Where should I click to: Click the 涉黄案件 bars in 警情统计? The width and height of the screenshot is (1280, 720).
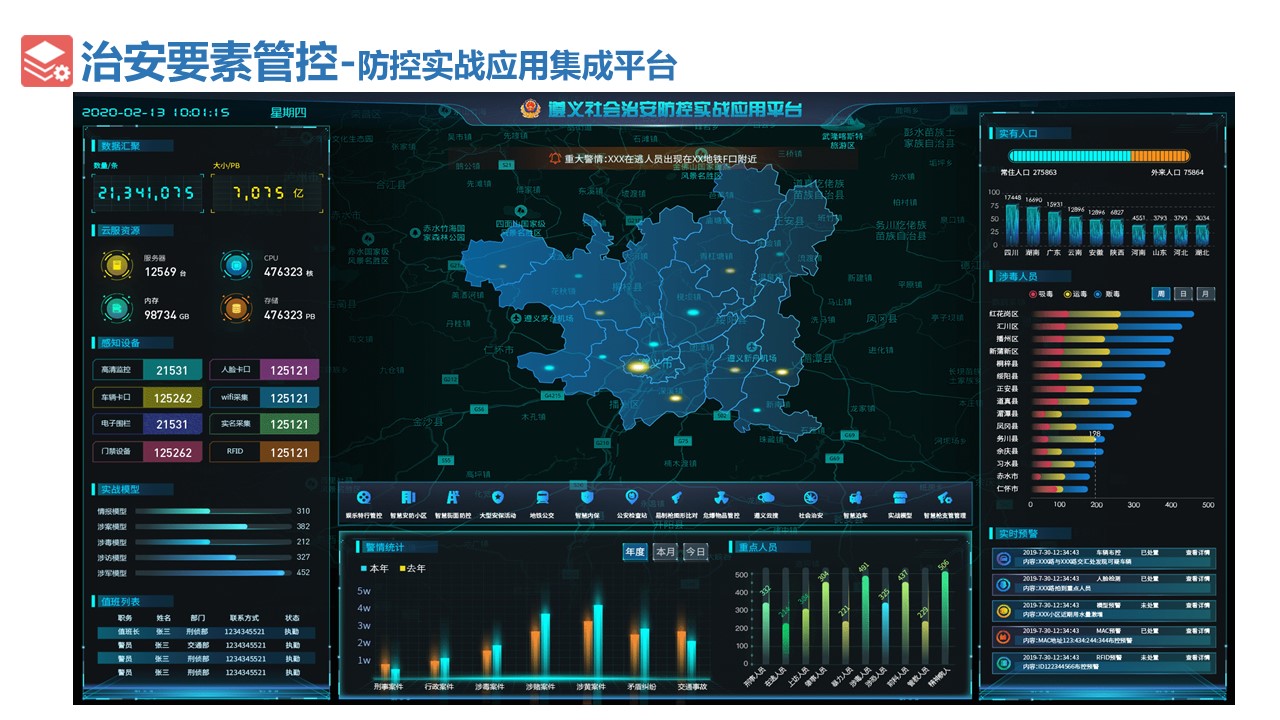pyautogui.click(x=592, y=643)
